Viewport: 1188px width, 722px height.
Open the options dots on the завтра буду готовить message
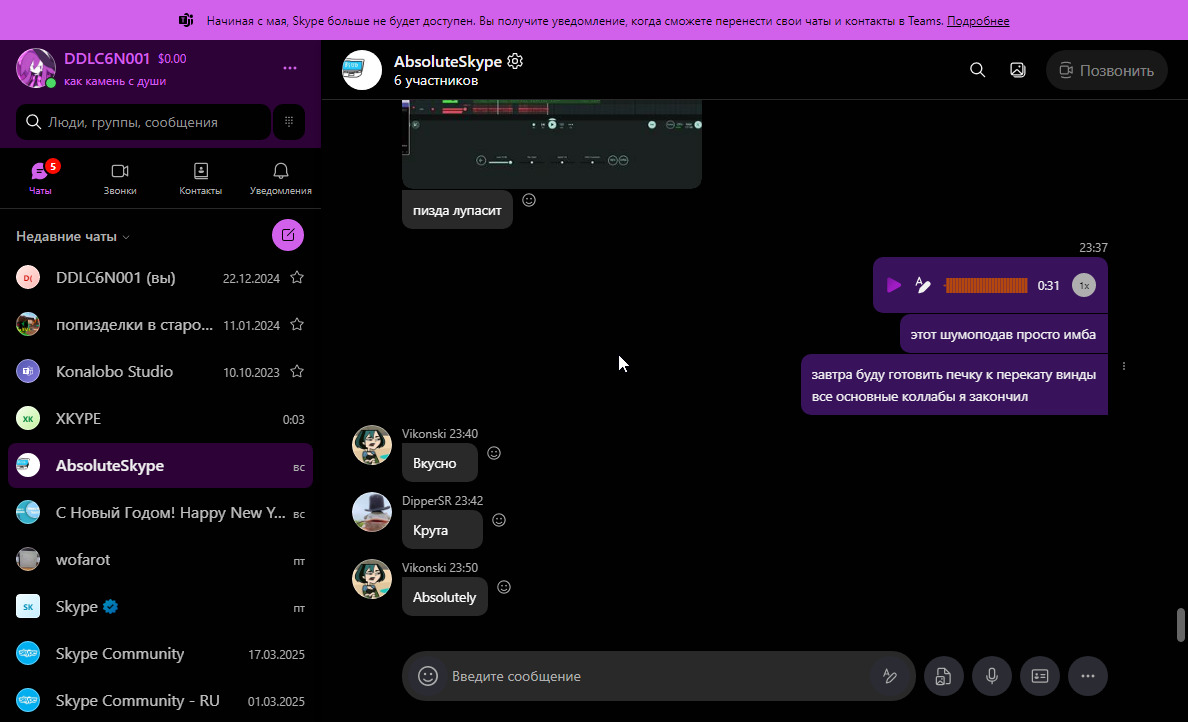(1124, 366)
